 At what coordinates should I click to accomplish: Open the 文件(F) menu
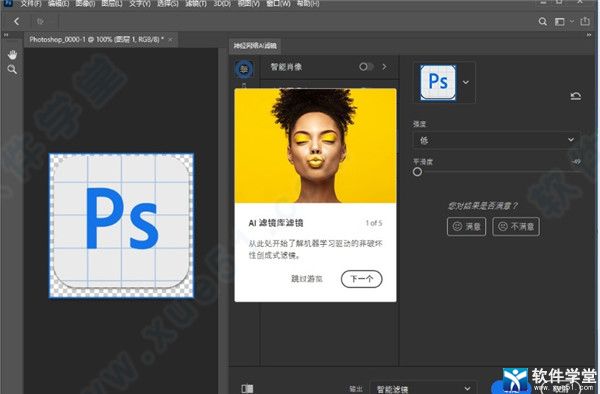point(30,3)
